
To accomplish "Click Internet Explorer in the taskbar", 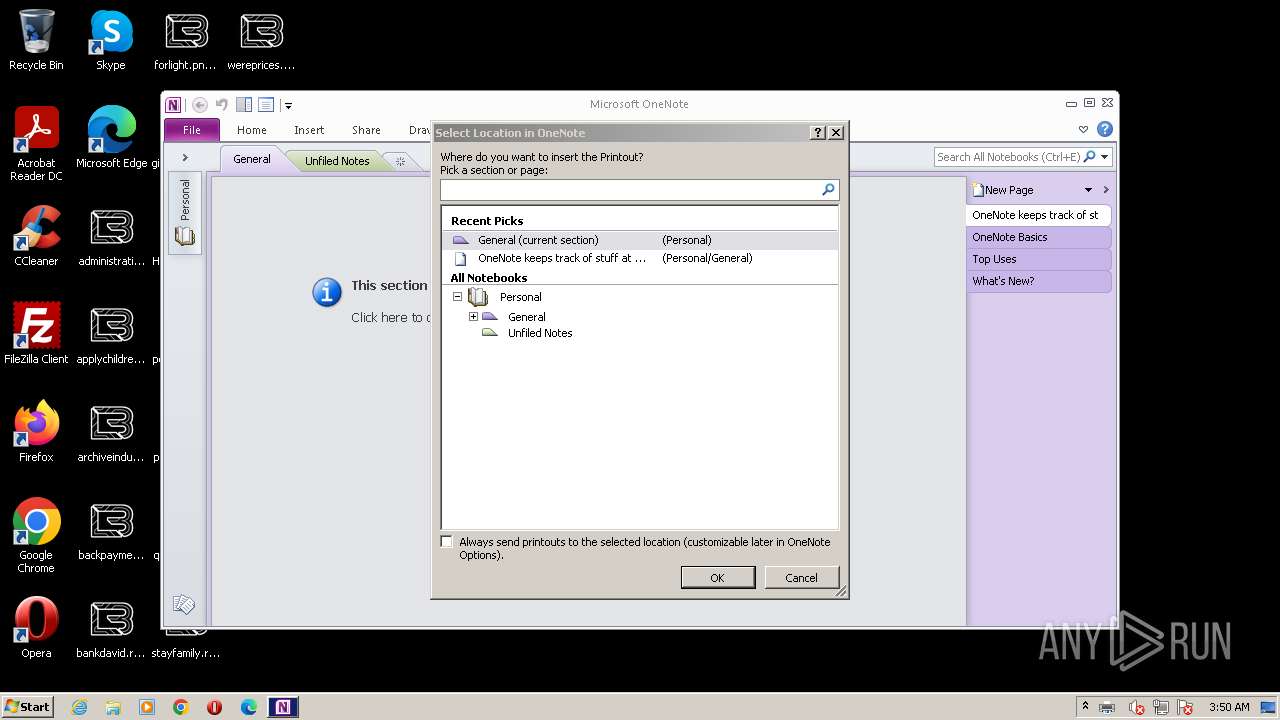I will pyautogui.click(x=80, y=707).
